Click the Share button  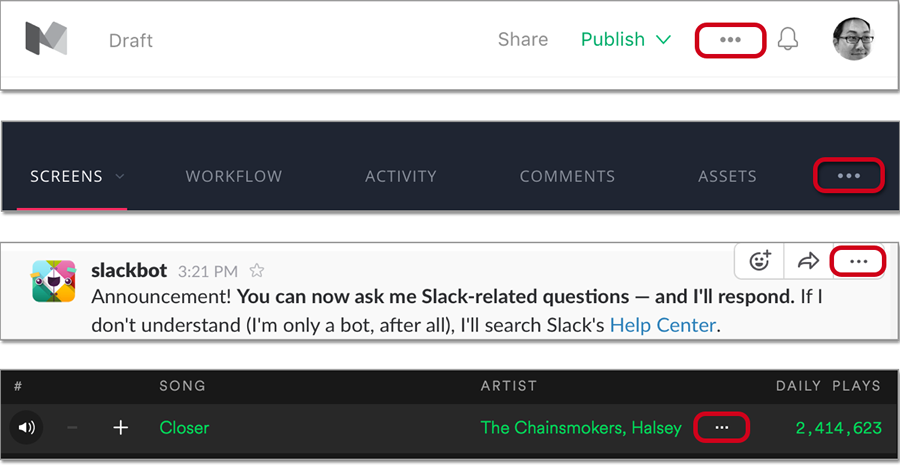click(523, 40)
